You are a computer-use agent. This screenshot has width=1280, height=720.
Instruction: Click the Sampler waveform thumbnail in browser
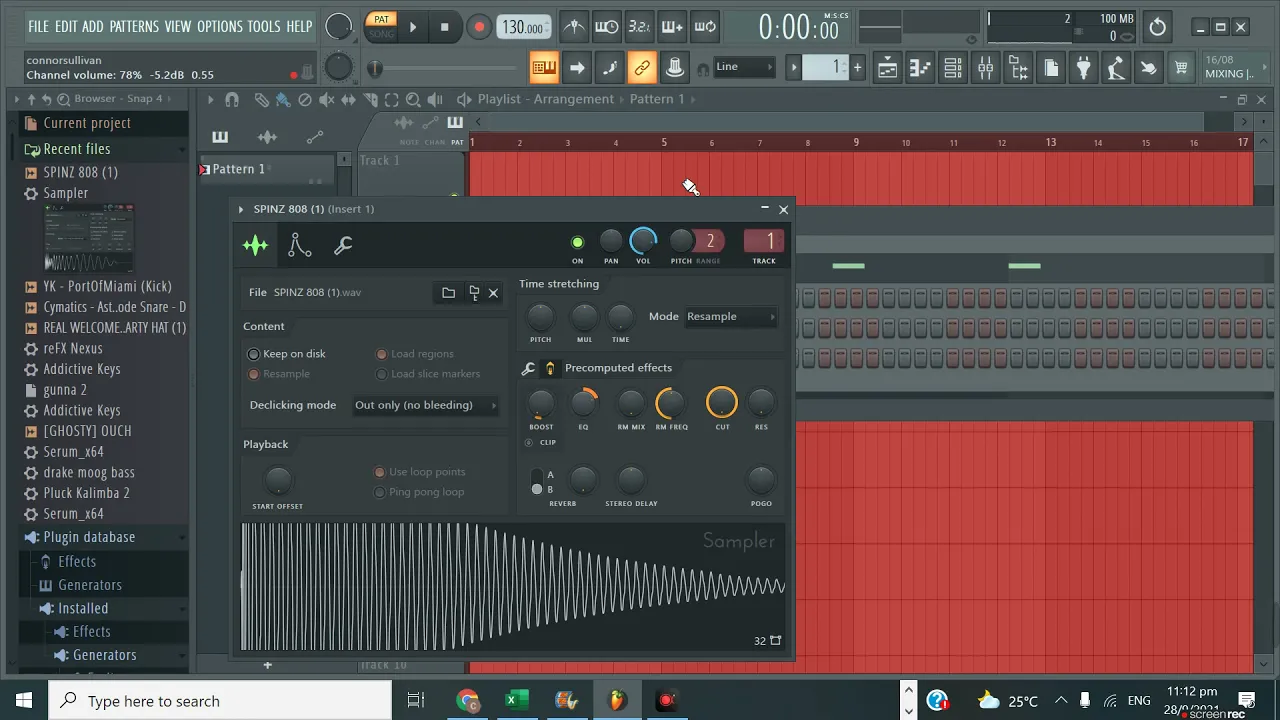coord(89,239)
